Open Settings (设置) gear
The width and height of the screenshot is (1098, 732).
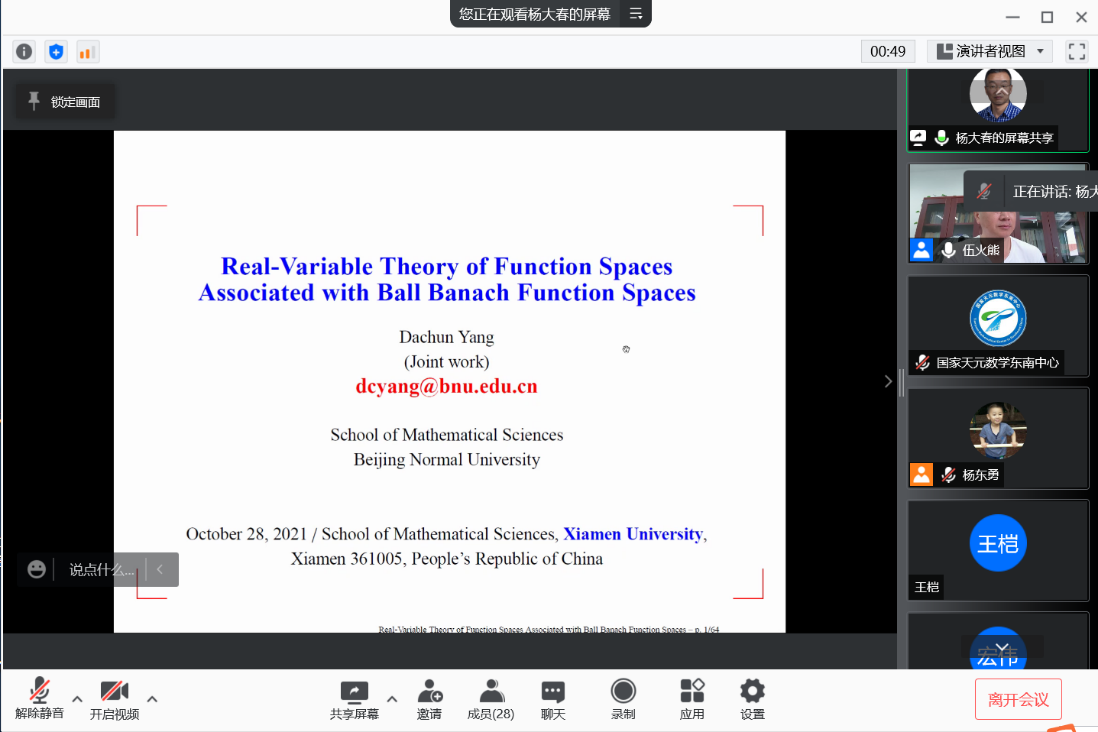752,699
